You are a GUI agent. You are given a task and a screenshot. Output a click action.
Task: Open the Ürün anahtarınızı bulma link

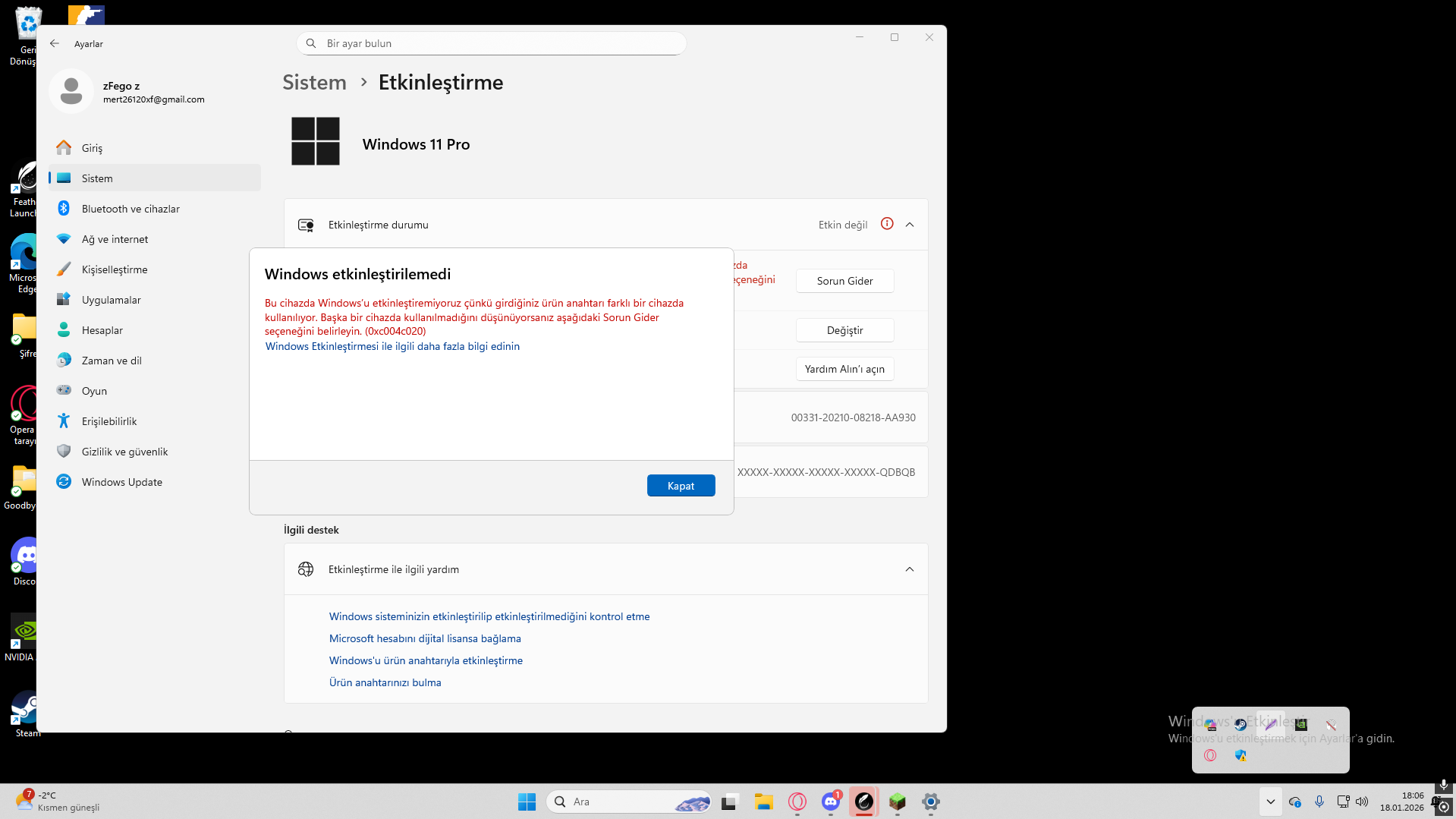385,682
